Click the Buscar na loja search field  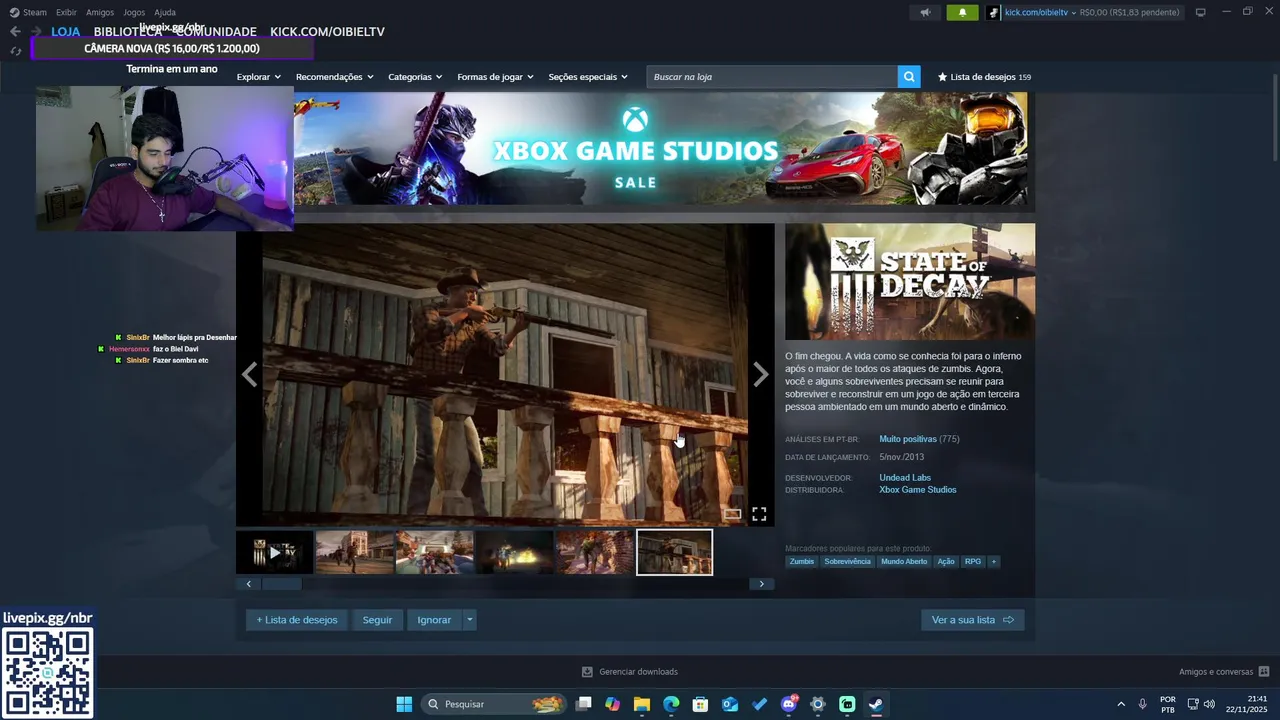[x=772, y=77]
